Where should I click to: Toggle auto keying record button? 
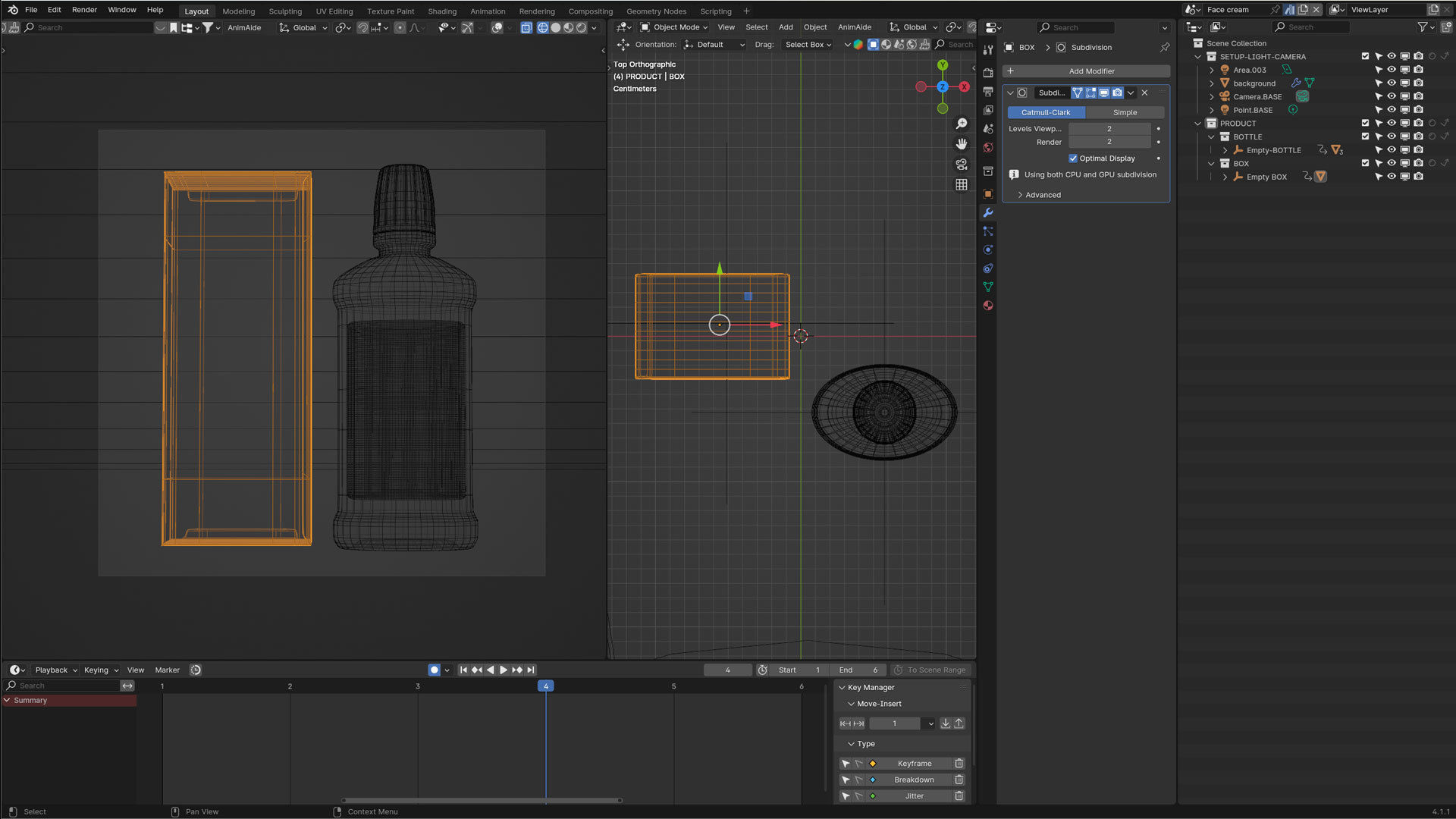click(x=434, y=670)
